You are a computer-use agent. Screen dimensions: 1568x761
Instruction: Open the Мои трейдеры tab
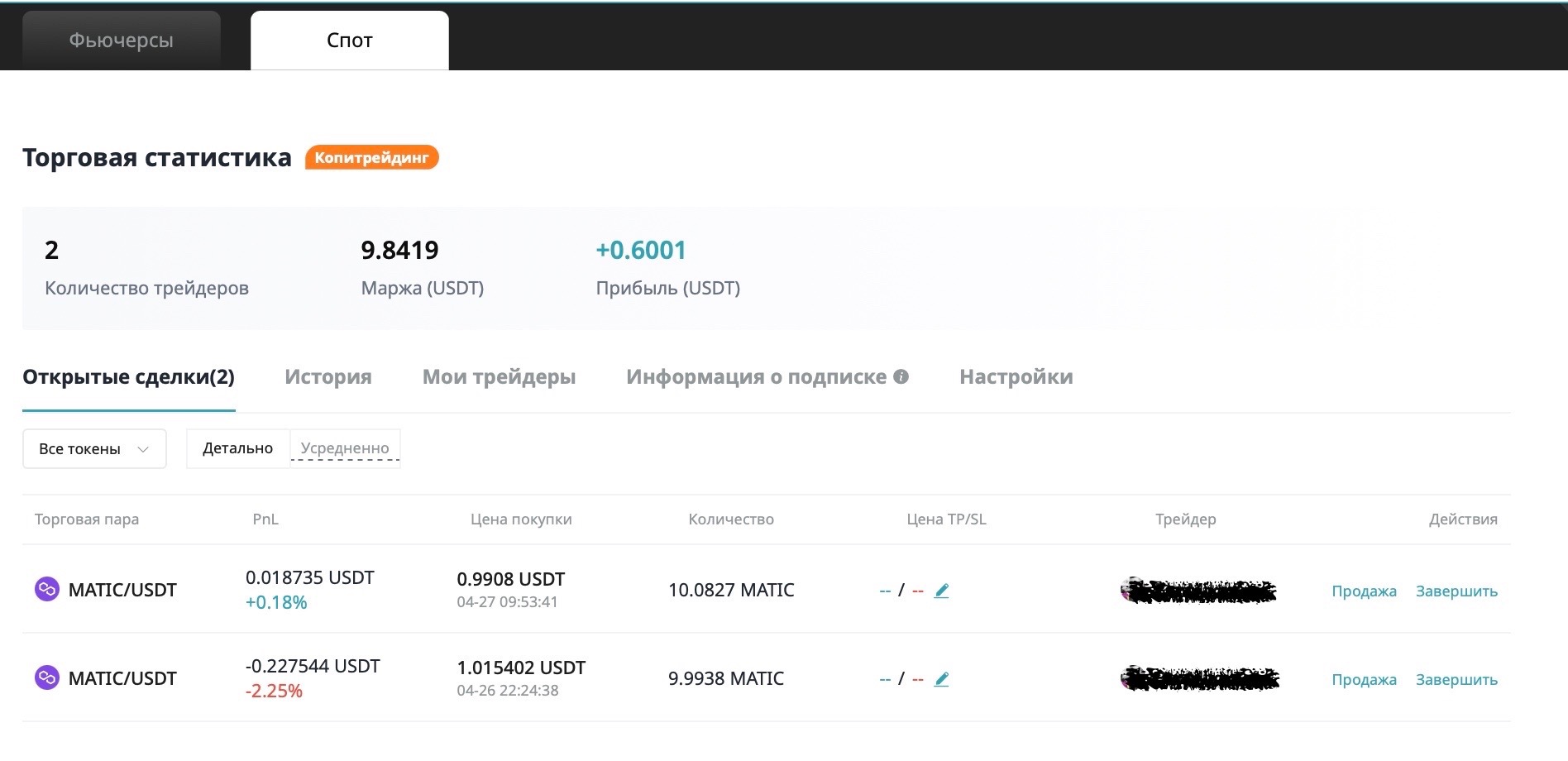pos(499,377)
